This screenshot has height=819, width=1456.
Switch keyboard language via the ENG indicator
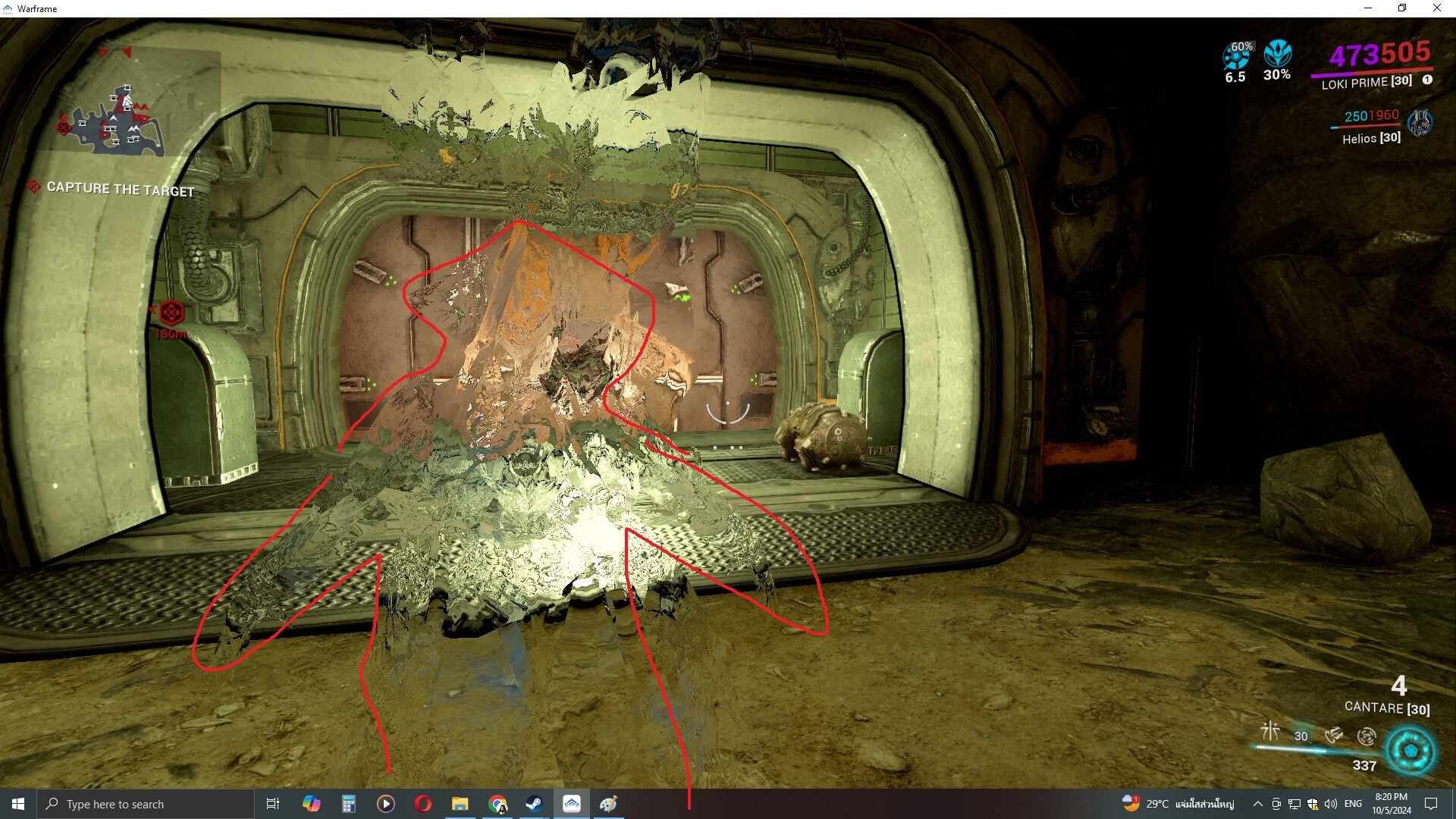click(x=1353, y=803)
